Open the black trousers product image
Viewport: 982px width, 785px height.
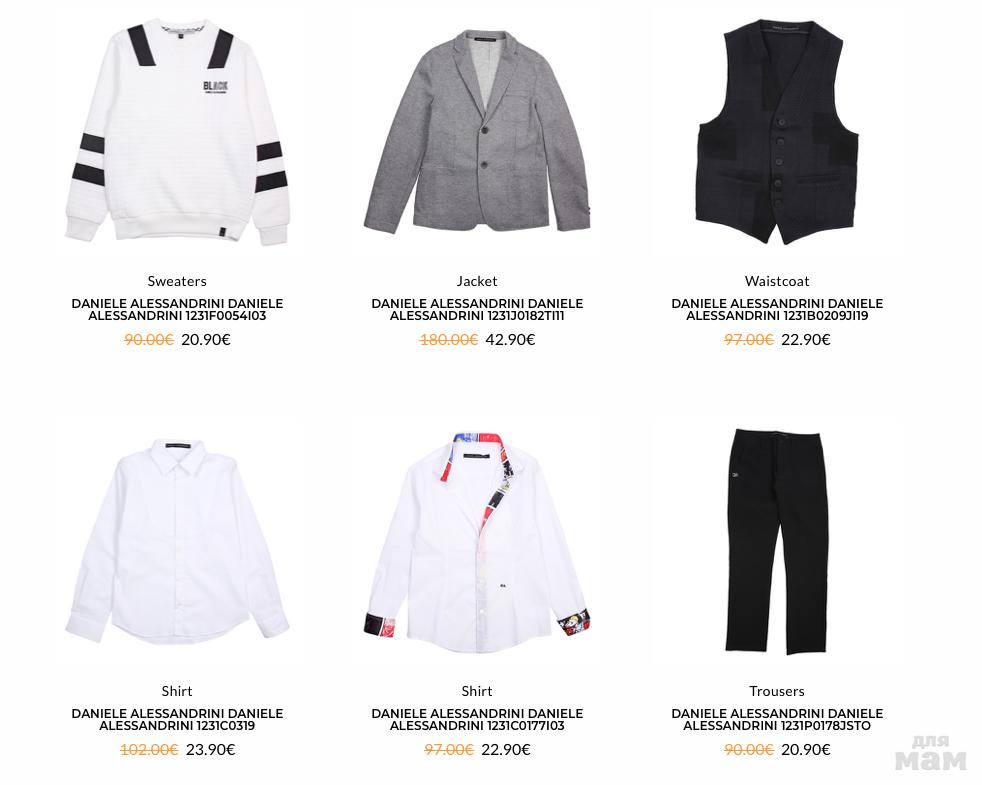(x=777, y=542)
